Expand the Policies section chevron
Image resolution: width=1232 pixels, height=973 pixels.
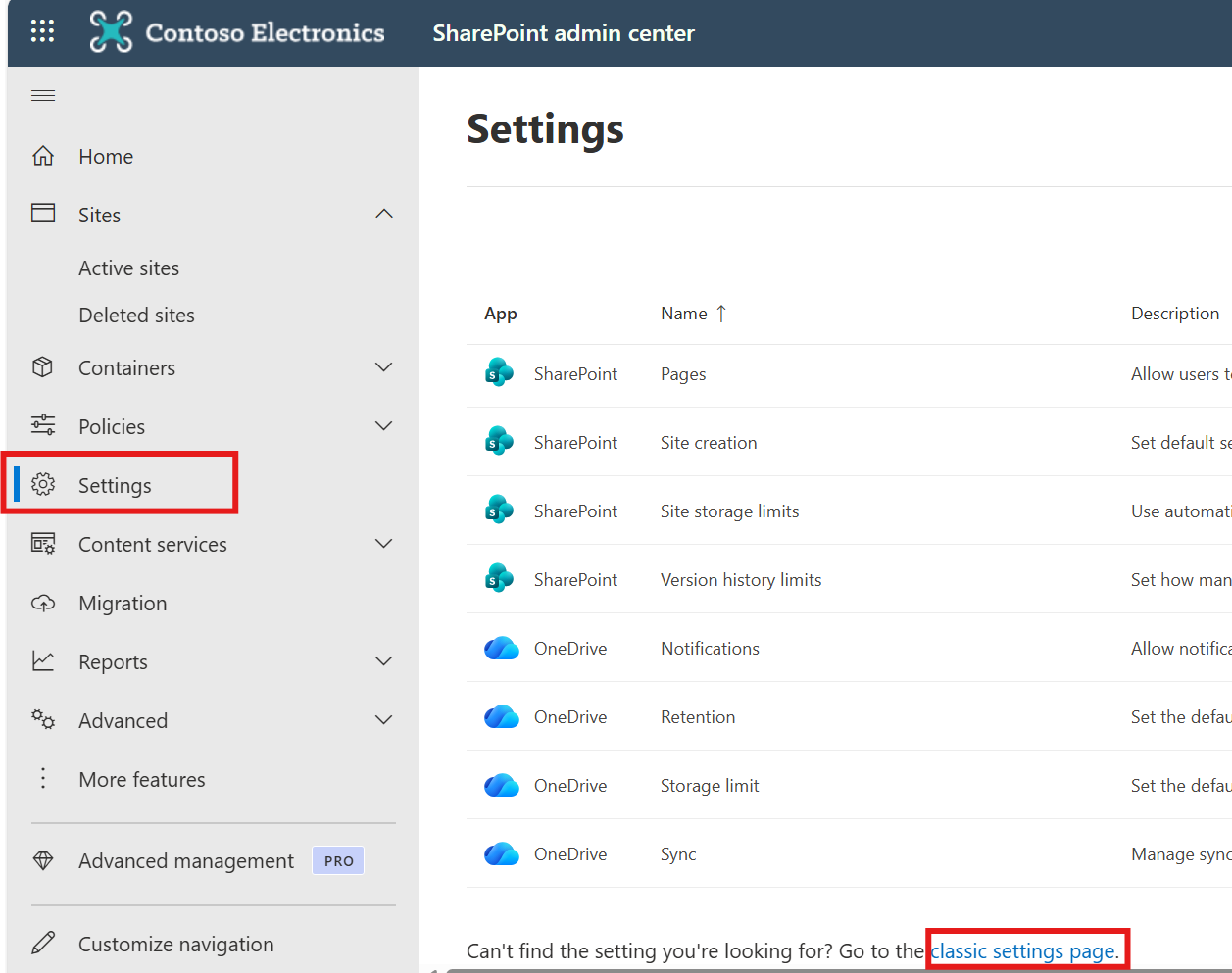coord(384,426)
